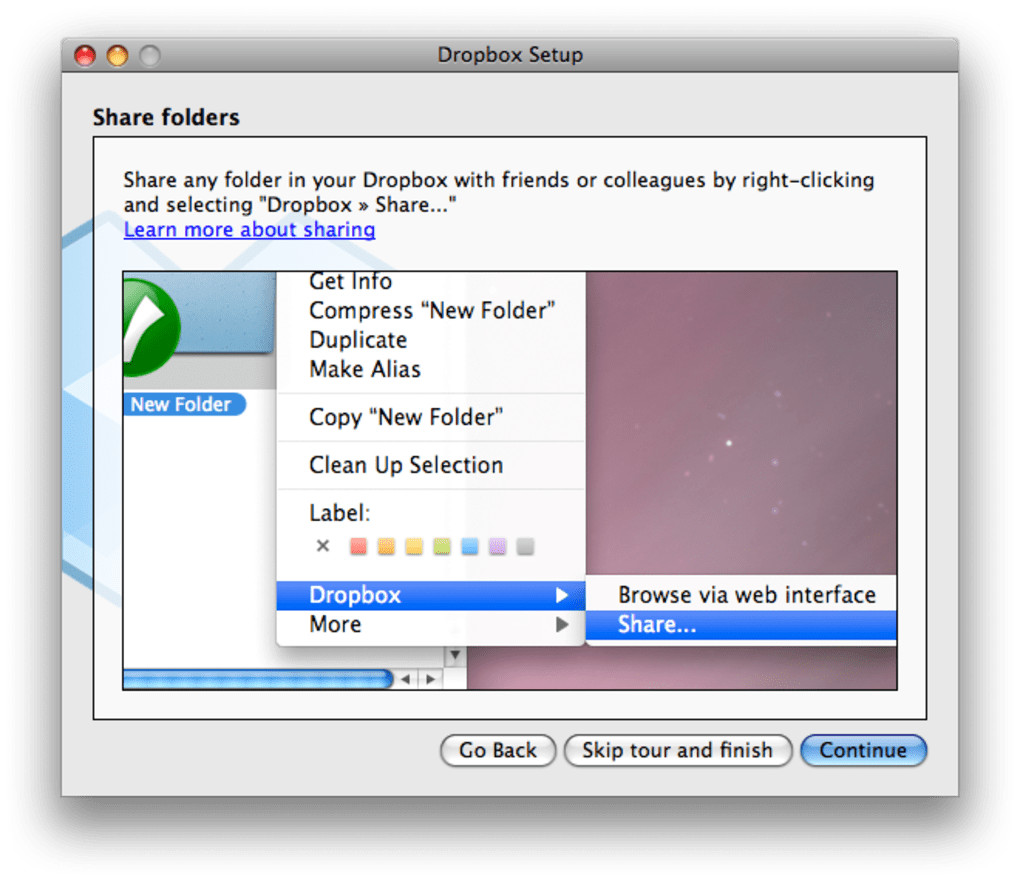Select Clean Up Selection entry

point(406,465)
